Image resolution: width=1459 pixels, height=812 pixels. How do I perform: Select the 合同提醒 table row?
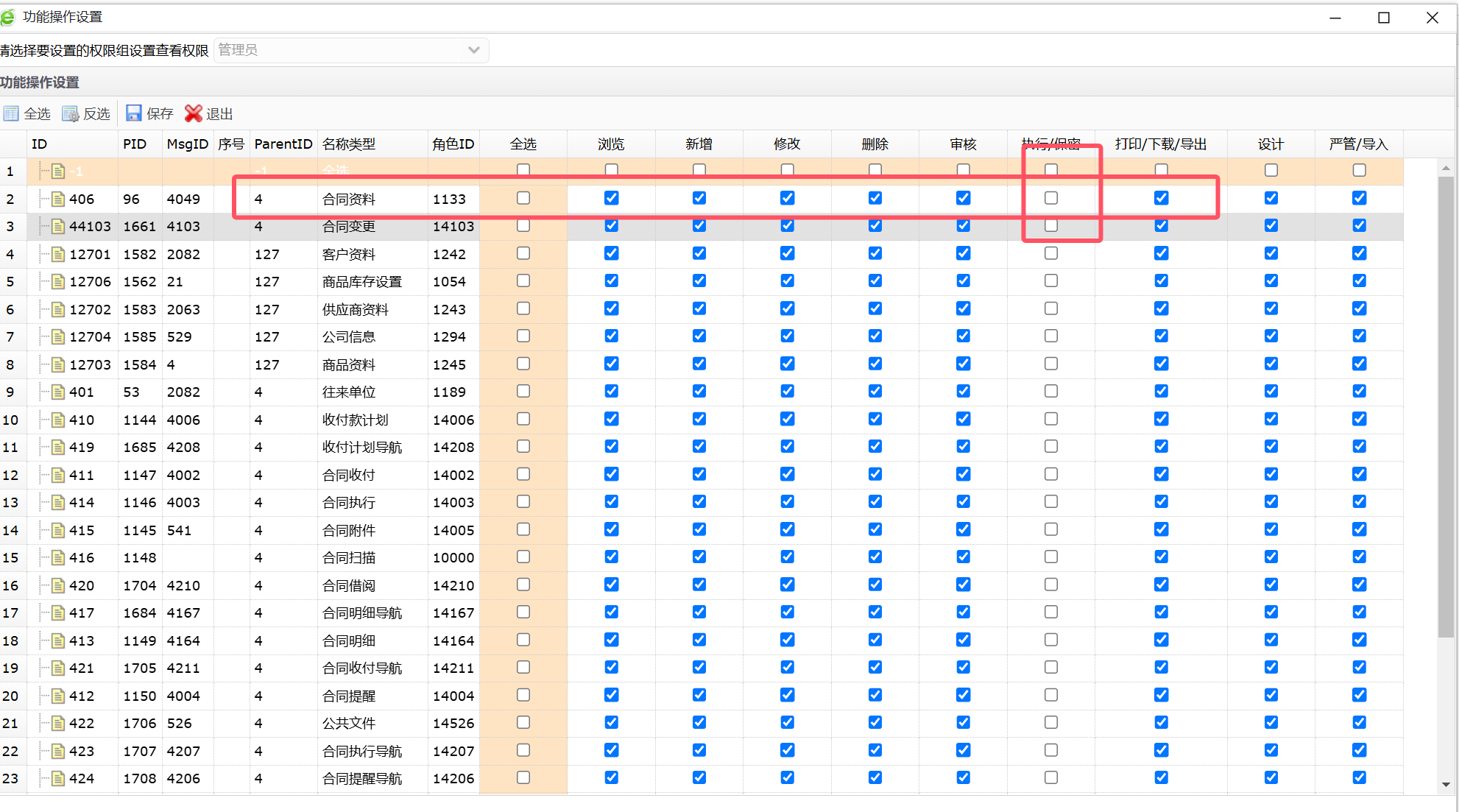(x=350, y=695)
